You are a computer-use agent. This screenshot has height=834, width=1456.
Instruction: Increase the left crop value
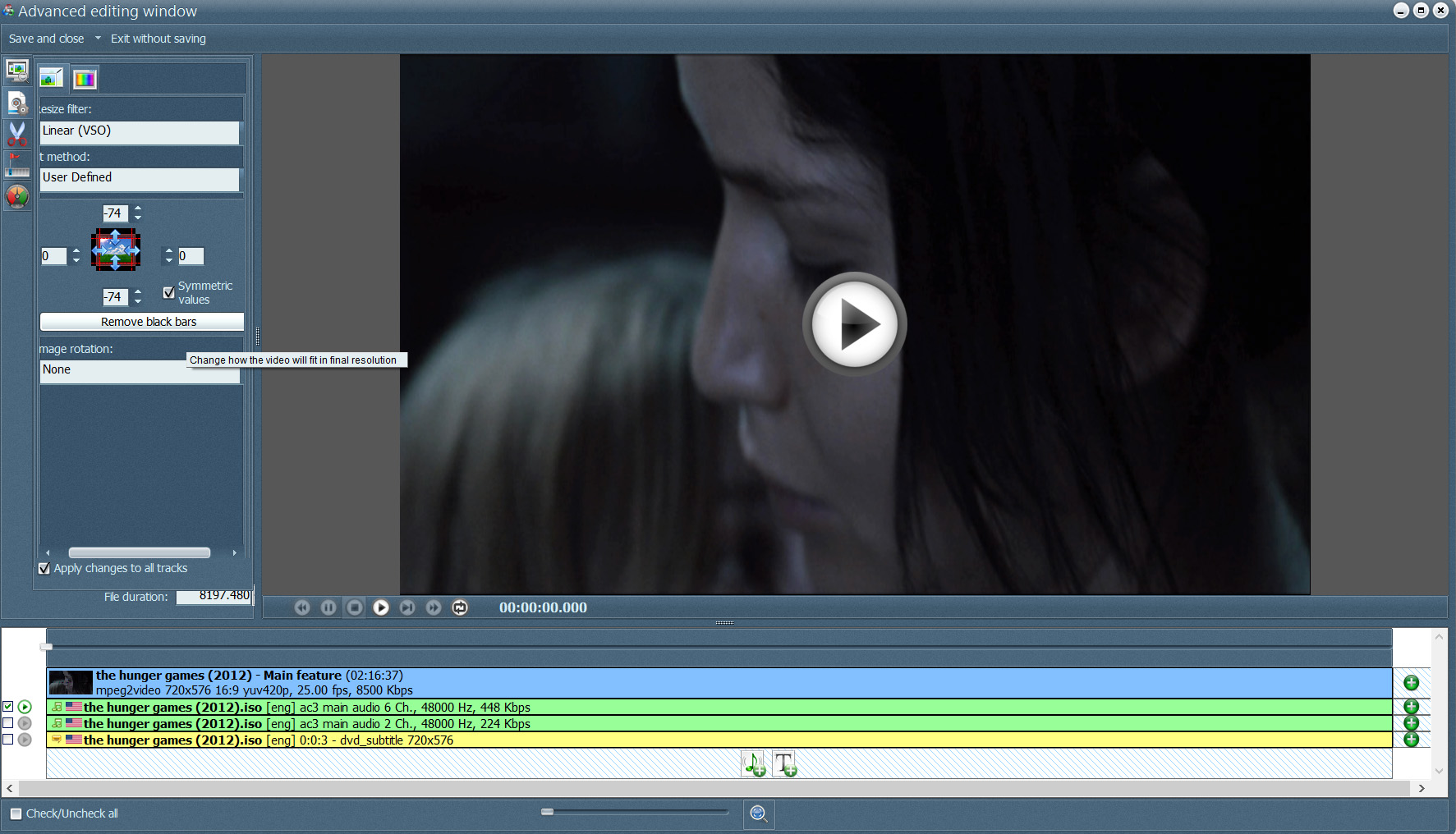(76, 251)
